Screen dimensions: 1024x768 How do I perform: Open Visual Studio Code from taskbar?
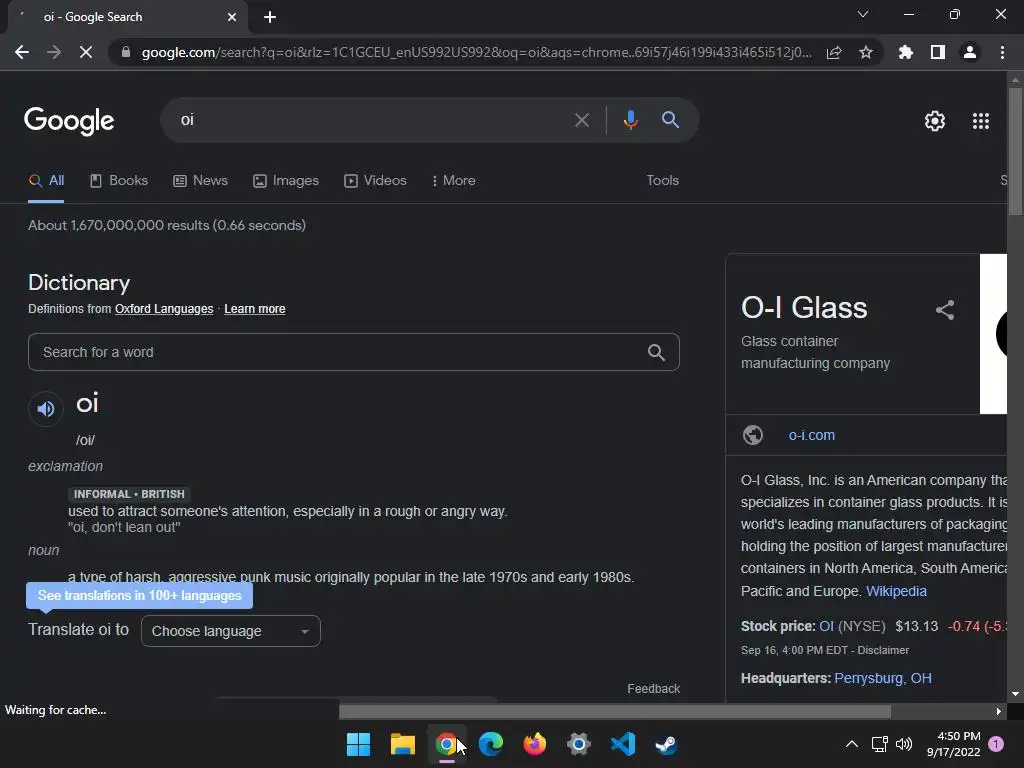(x=623, y=744)
